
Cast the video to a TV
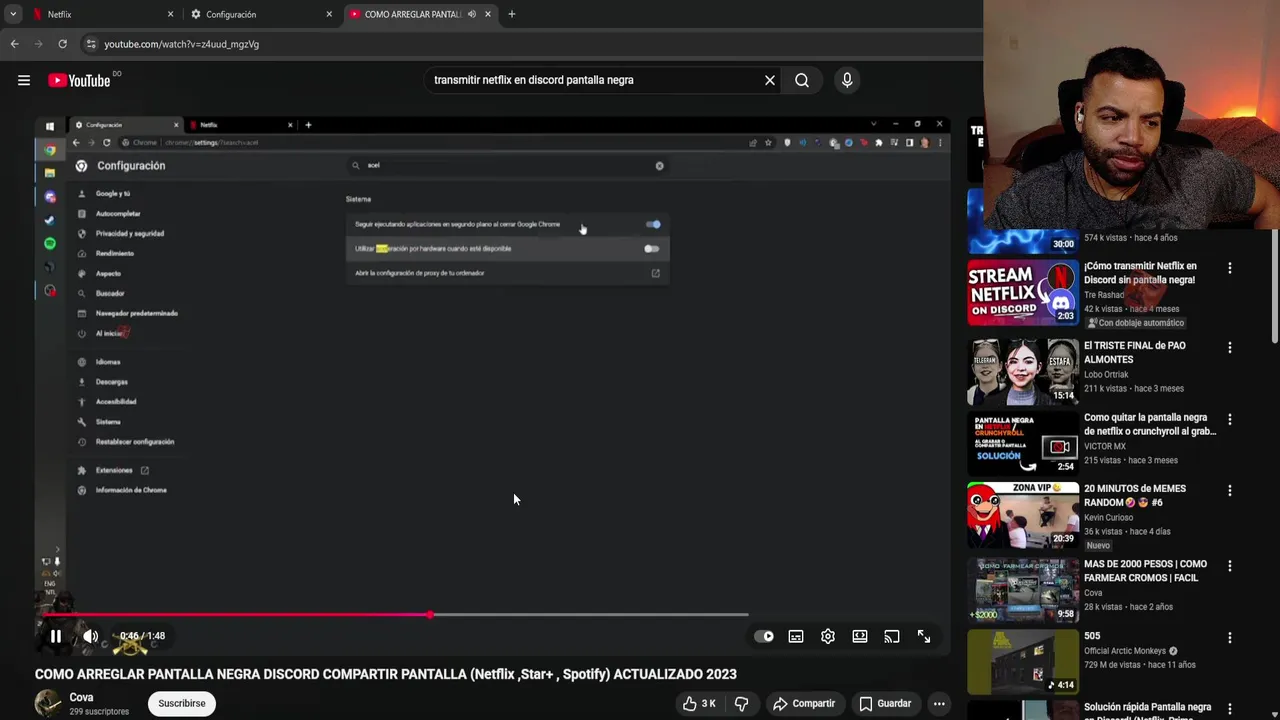click(x=892, y=636)
